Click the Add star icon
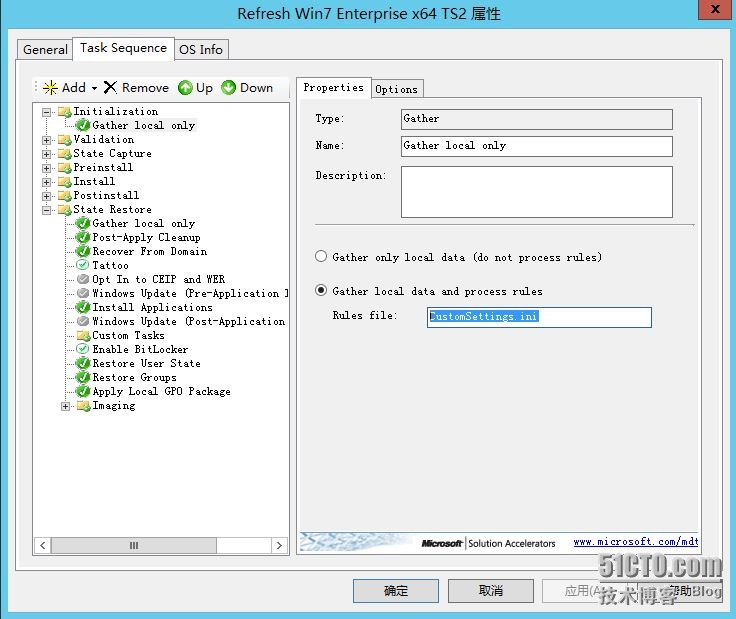736x619 pixels. point(50,88)
